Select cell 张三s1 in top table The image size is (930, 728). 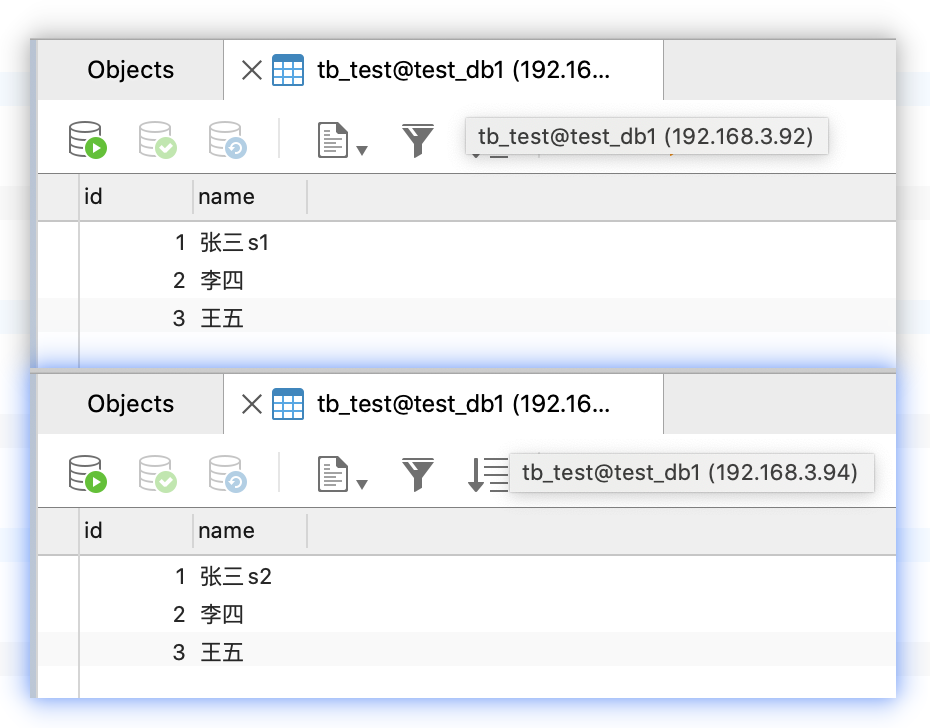point(236,243)
